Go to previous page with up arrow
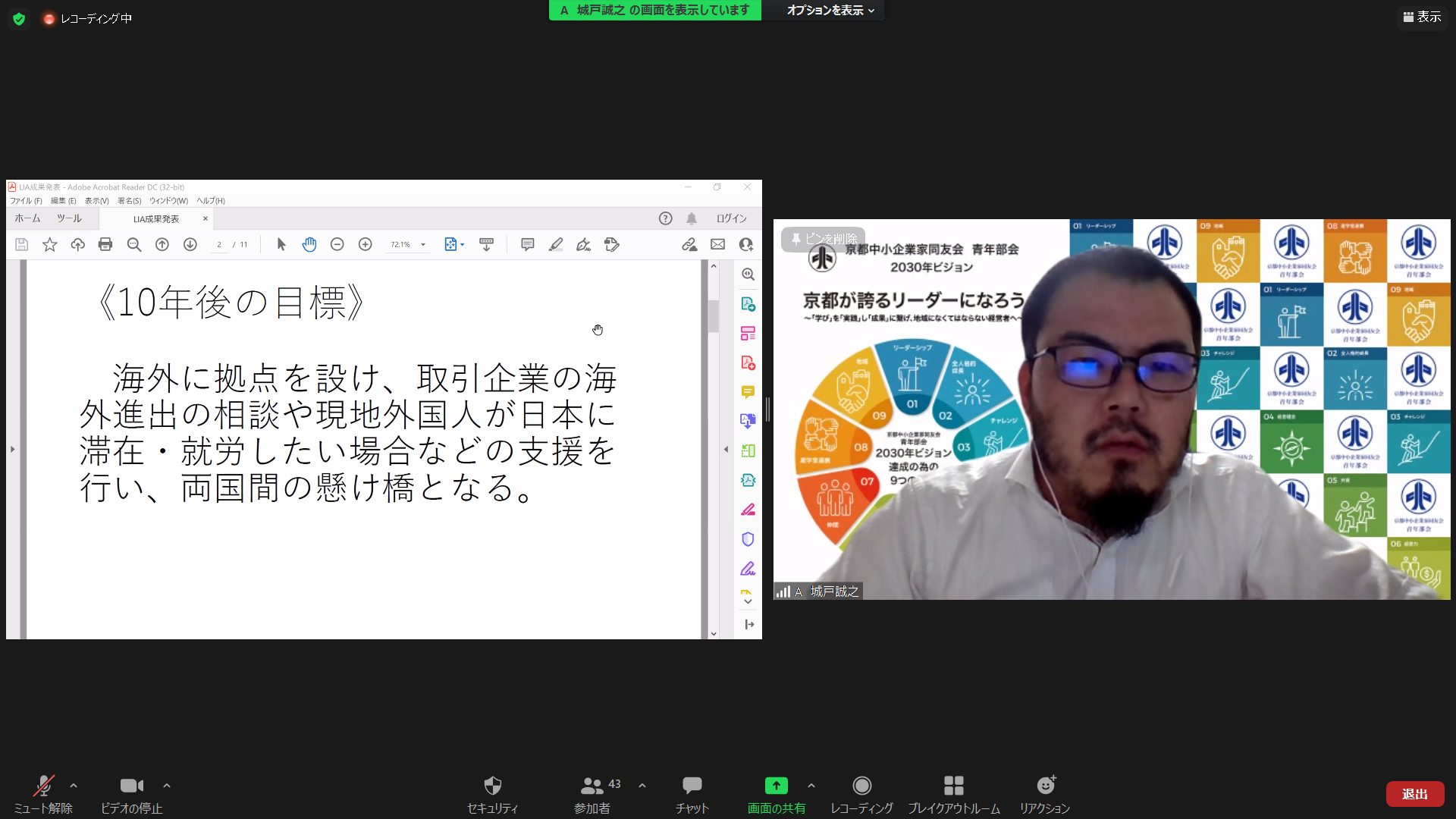Image resolution: width=1456 pixels, height=819 pixels. click(x=162, y=244)
